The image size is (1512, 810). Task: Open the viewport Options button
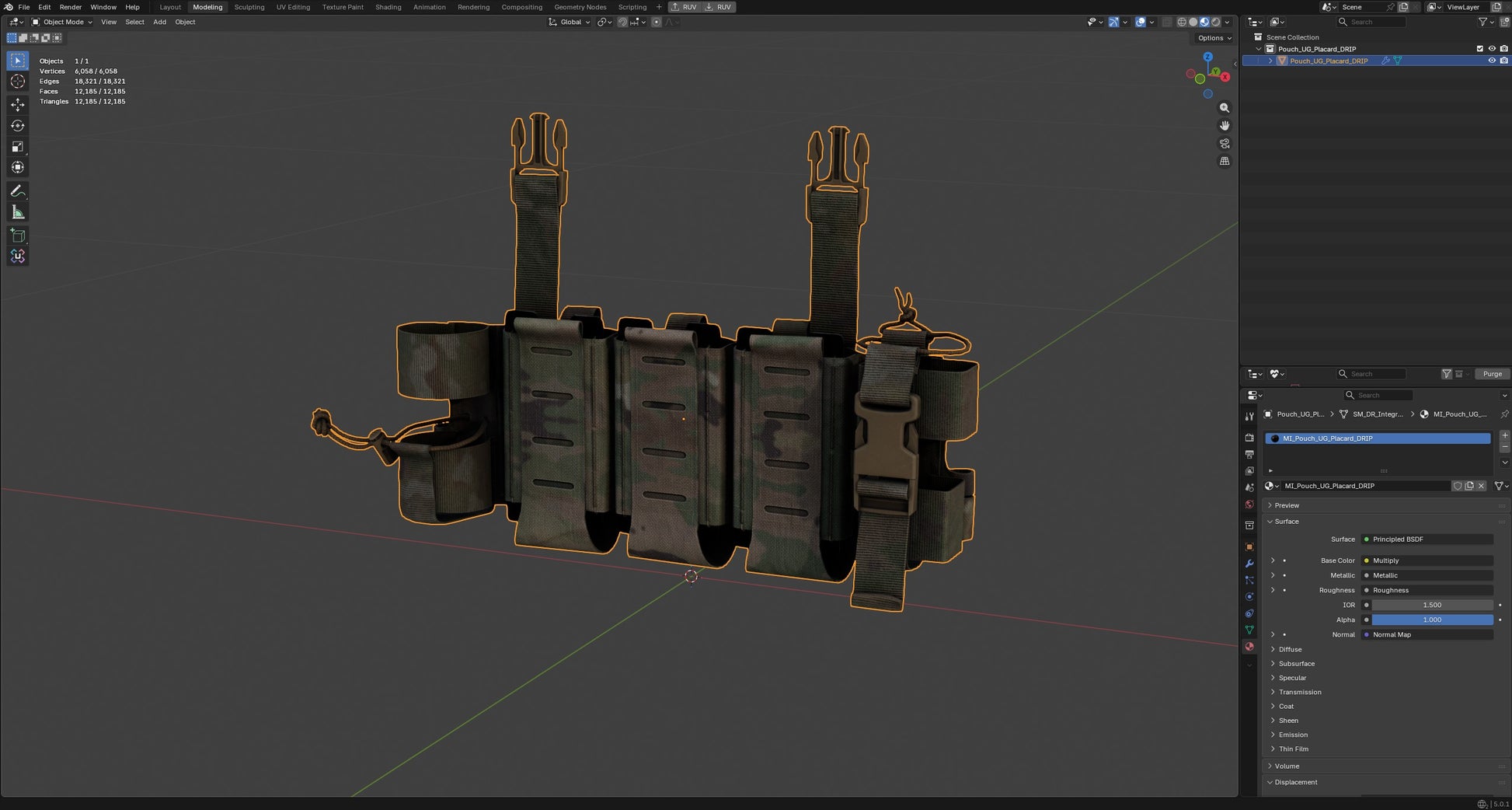tap(1214, 38)
